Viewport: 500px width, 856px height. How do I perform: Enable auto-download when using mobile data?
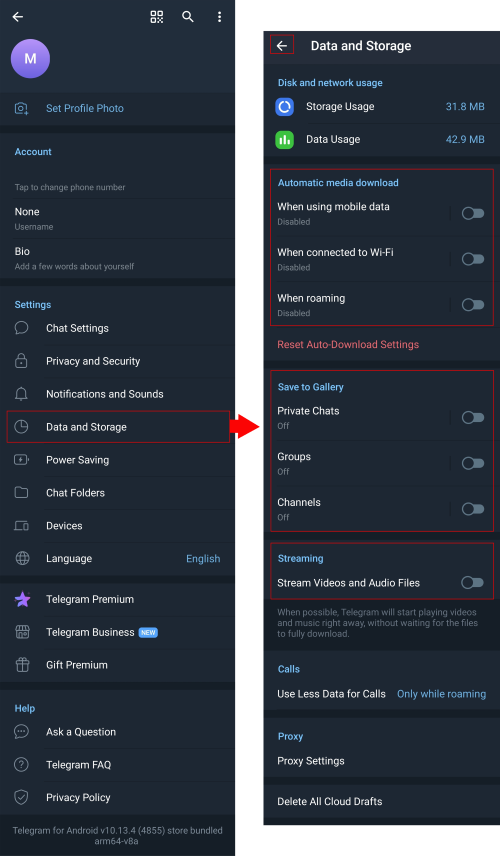click(x=473, y=213)
